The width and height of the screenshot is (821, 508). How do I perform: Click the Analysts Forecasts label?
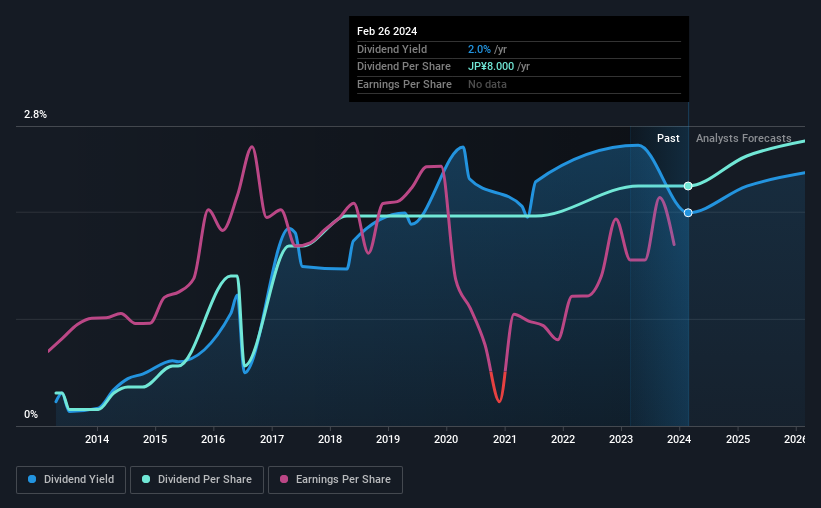pyautogui.click(x=744, y=138)
